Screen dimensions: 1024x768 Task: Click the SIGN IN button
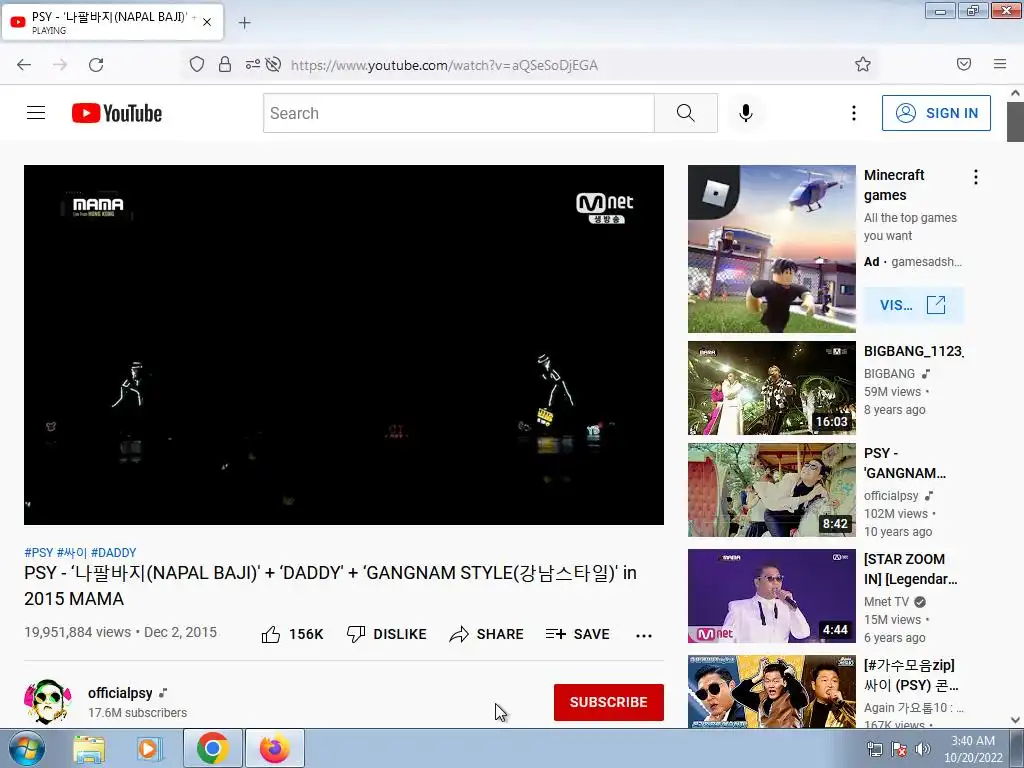coord(936,113)
